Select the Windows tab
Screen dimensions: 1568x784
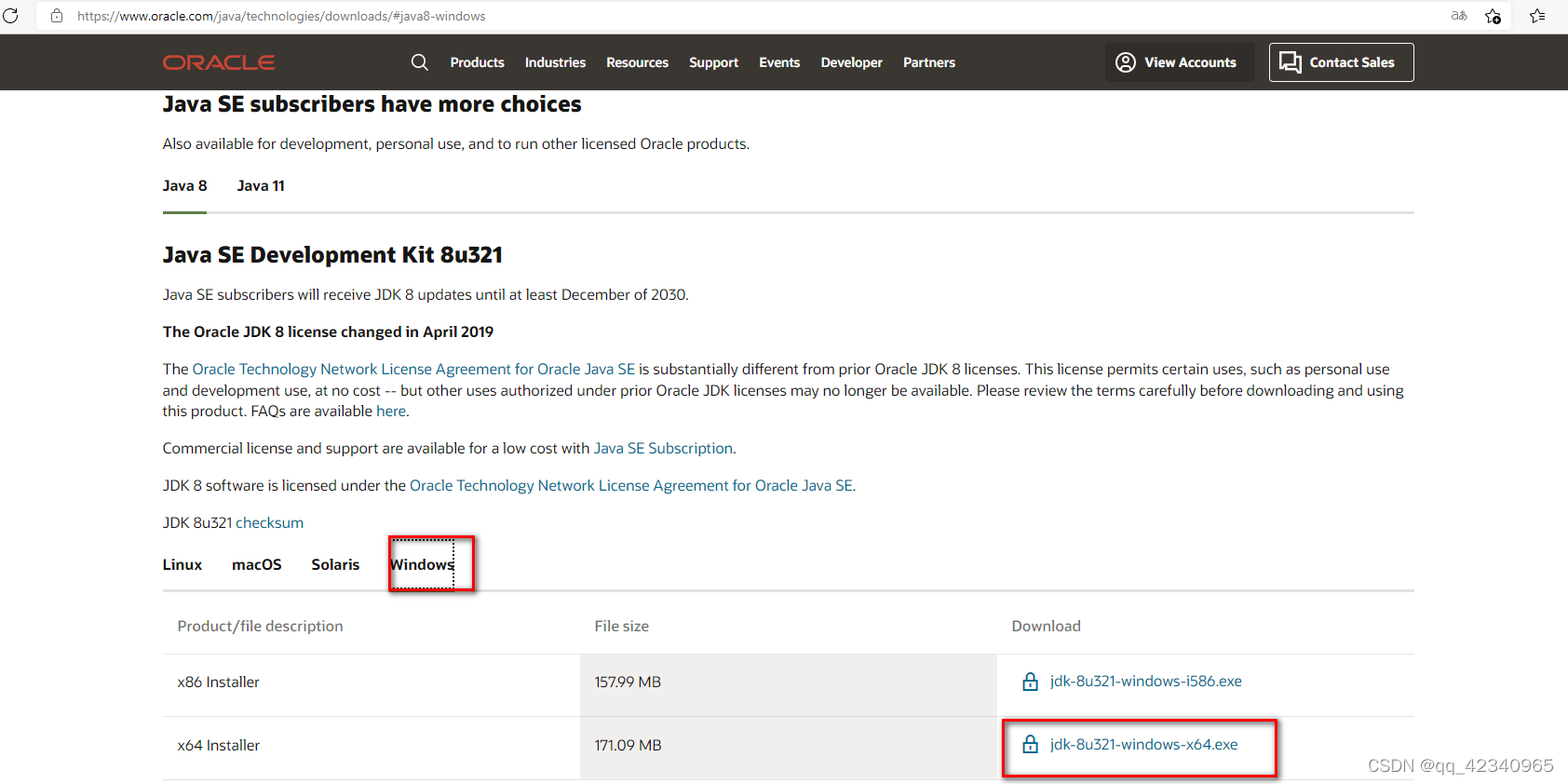tap(422, 565)
